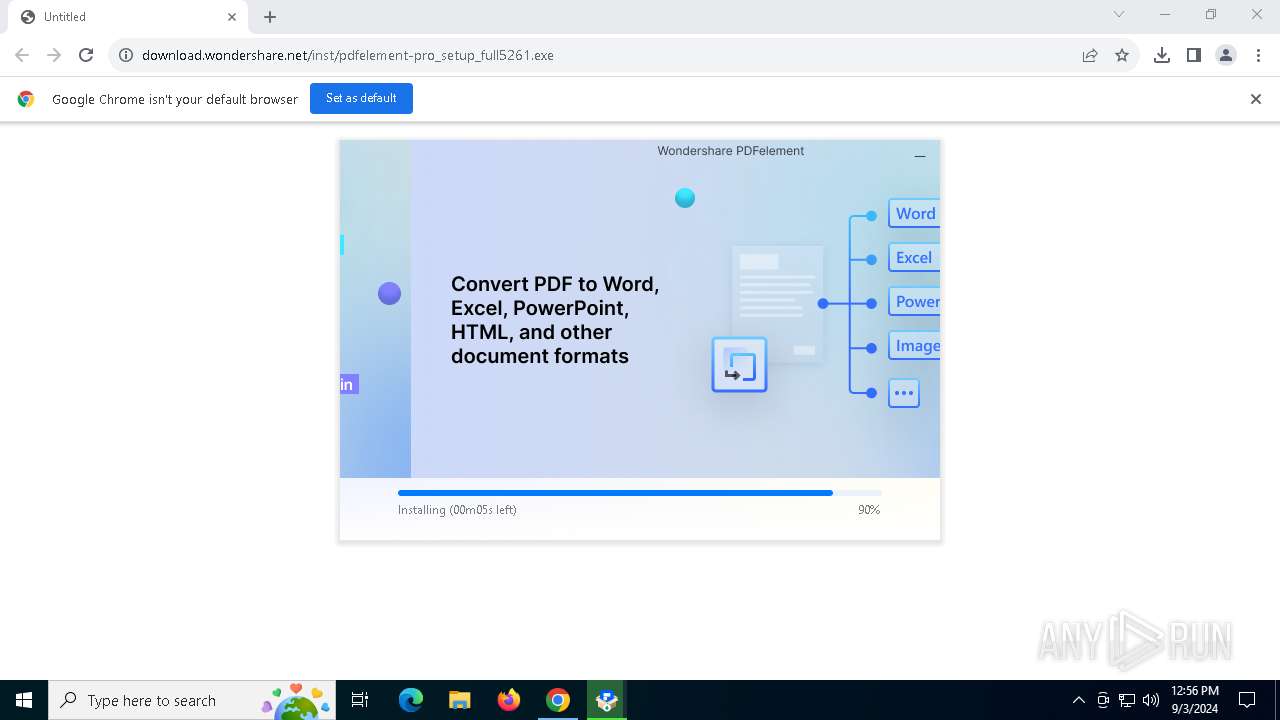Click the Wondershare PDFelement title text
This screenshot has width=1280, height=720.
[x=731, y=151]
